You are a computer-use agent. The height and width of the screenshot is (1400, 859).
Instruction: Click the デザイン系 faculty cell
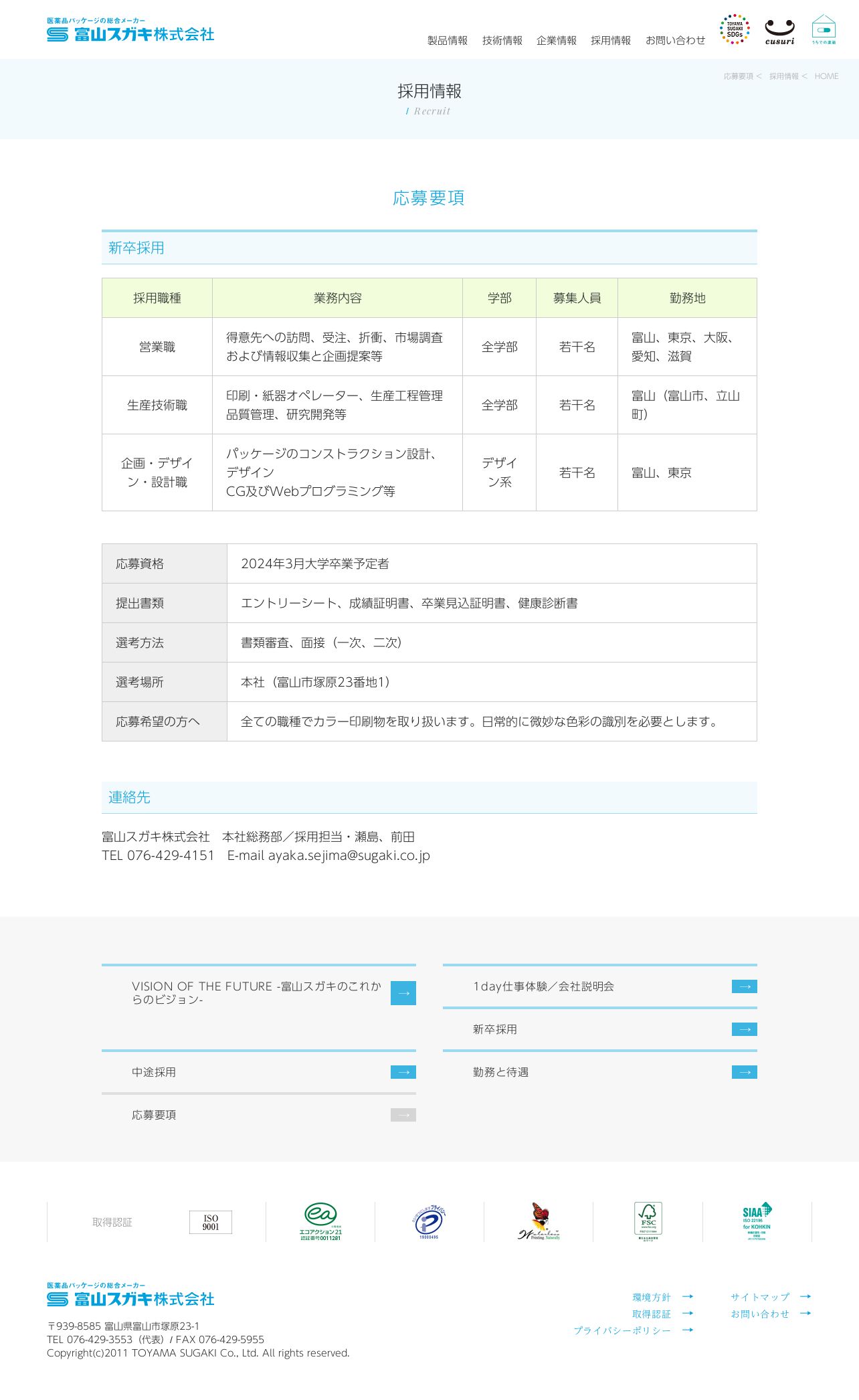pyautogui.click(x=499, y=472)
